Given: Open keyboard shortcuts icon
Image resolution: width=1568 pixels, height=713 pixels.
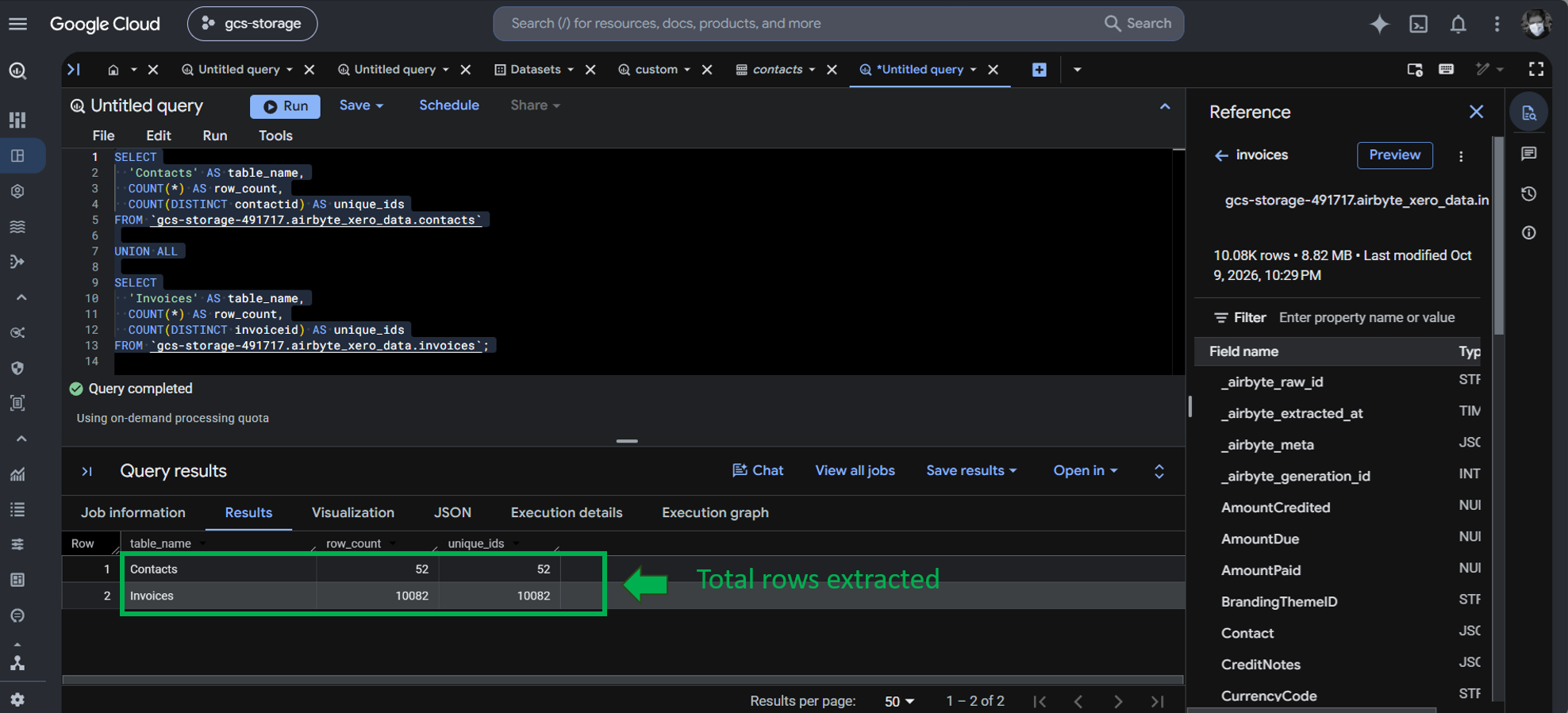Looking at the screenshot, I should pos(1446,70).
